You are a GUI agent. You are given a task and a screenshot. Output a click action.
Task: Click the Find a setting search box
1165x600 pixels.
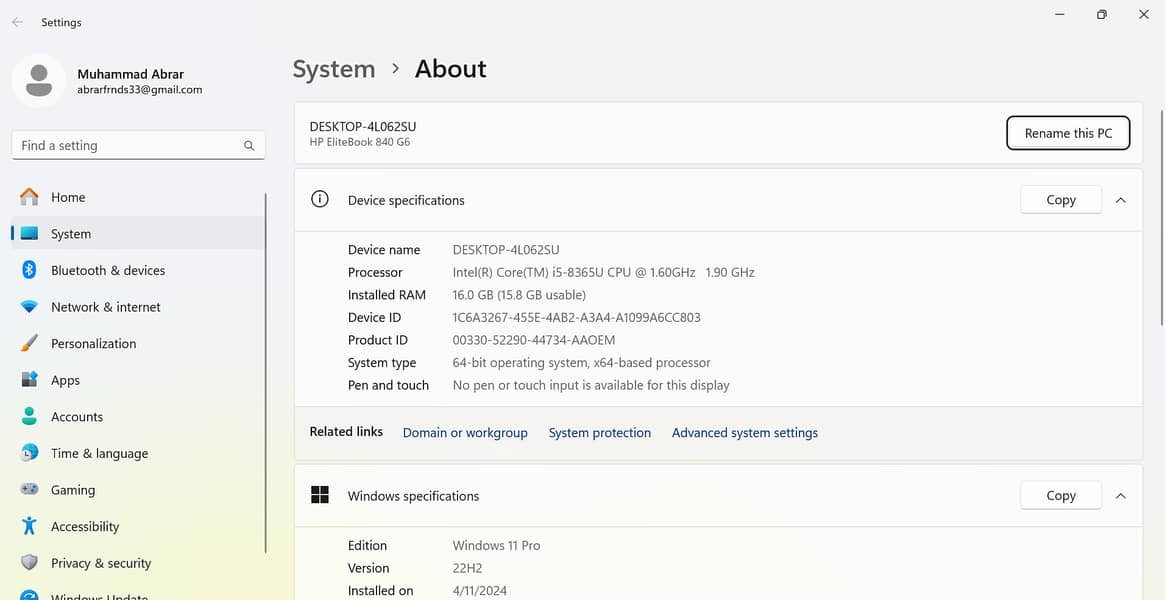[x=130, y=145]
